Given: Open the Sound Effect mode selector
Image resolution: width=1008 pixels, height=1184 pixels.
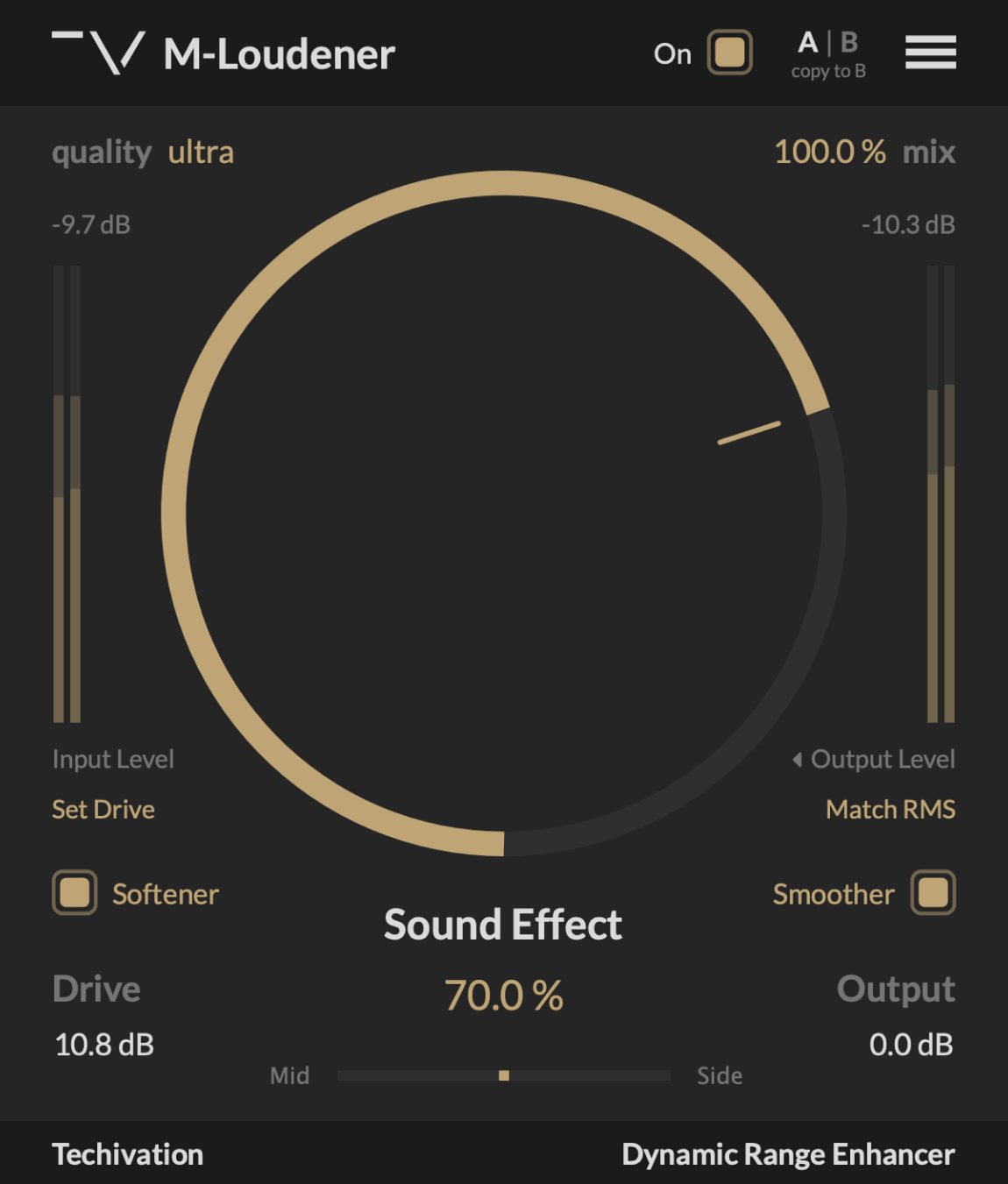Looking at the screenshot, I should [503, 925].
